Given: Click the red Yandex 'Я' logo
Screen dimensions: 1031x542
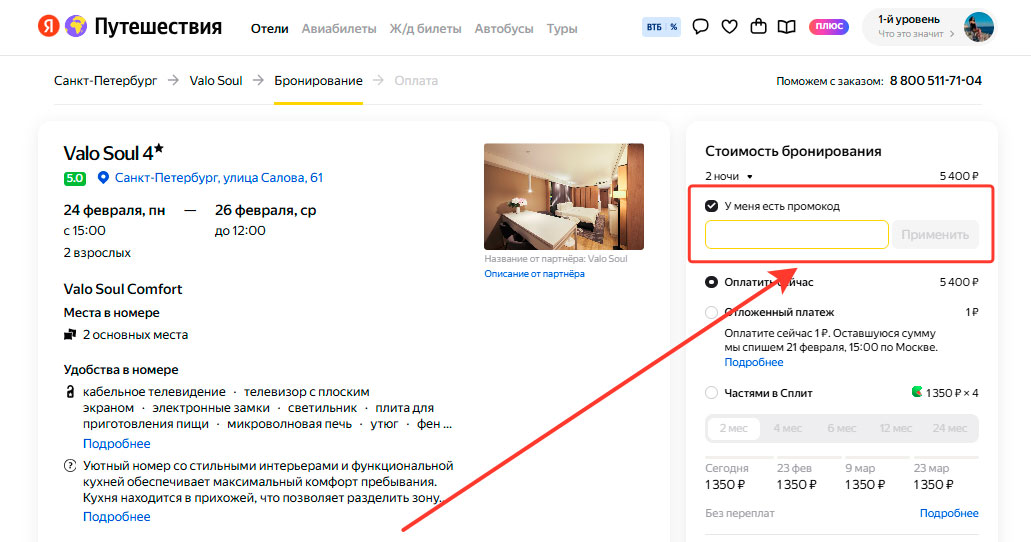Looking at the screenshot, I should pos(49,26).
